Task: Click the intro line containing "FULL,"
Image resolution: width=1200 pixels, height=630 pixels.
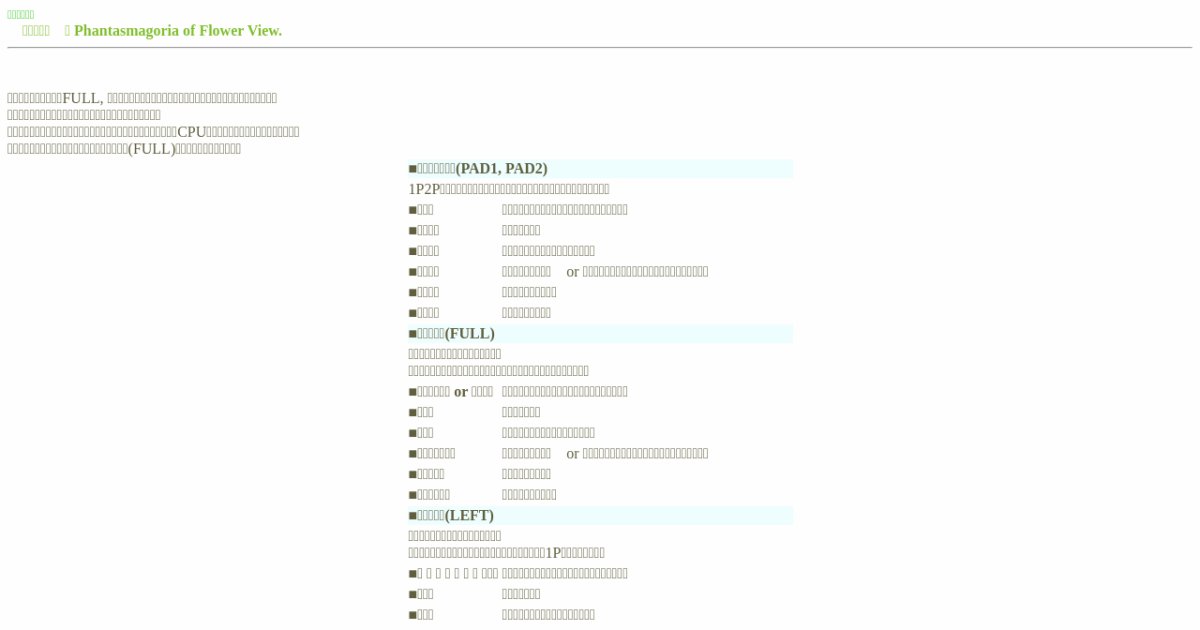Action: pos(142,98)
